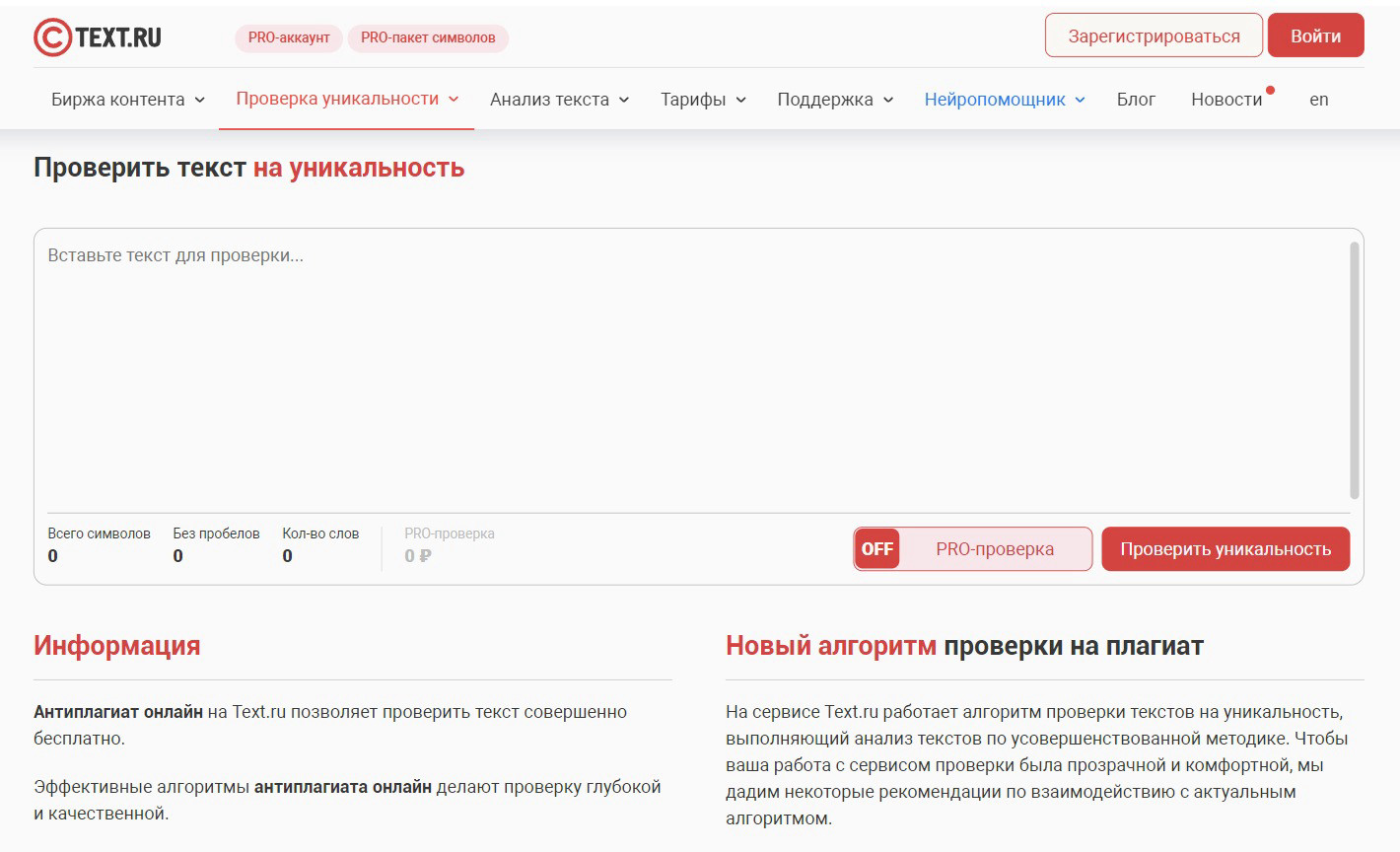This screenshot has height=852, width=1400.
Task: Expand the chevron next to Нейропомощник
Action: (1080, 100)
